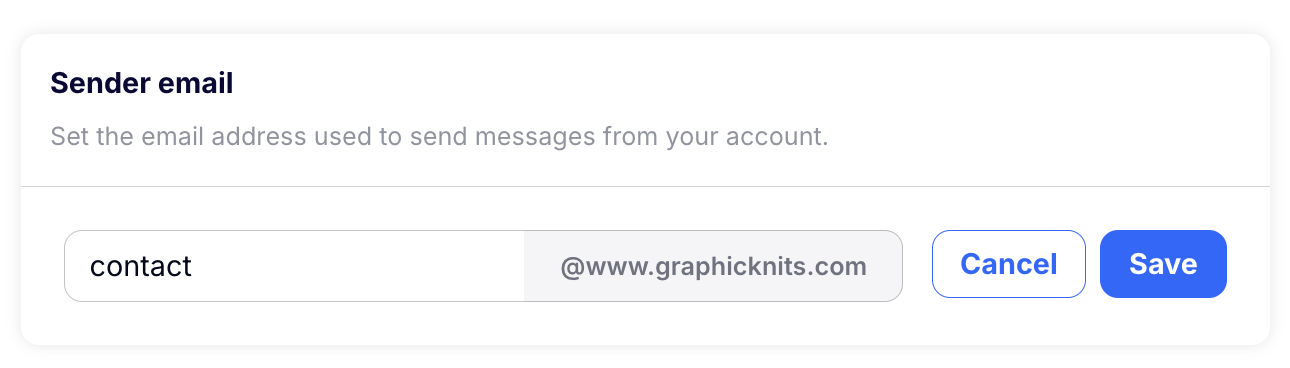Click the bold Sender email title
This screenshot has width=1290, height=368.
(x=142, y=84)
